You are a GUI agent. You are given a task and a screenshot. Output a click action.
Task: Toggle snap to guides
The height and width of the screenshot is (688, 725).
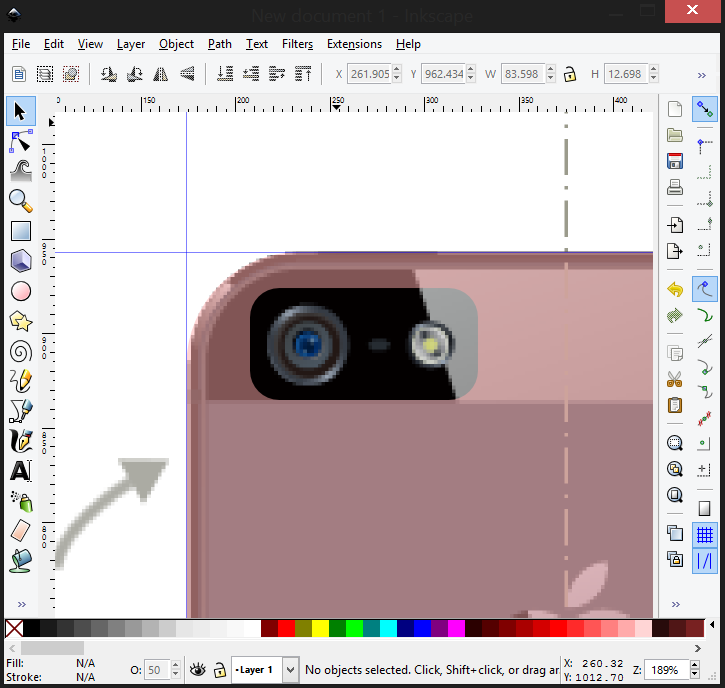pyautogui.click(x=705, y=561)
